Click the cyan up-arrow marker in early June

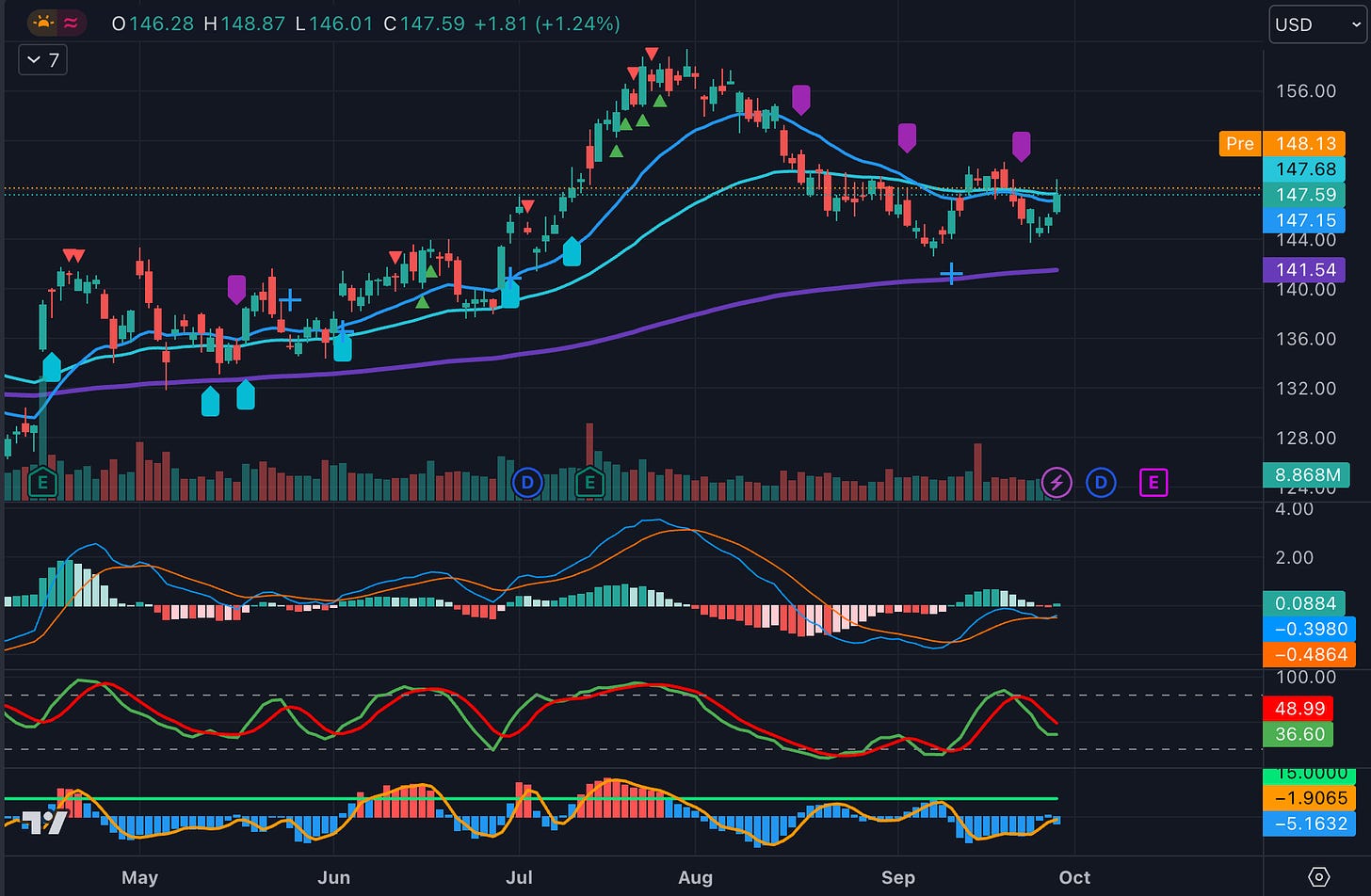(x=343, y=346)
